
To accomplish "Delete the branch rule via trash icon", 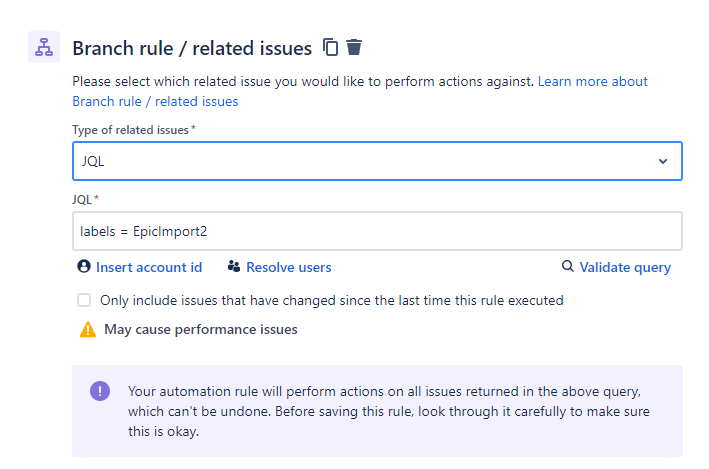I will tap(354, 47).
